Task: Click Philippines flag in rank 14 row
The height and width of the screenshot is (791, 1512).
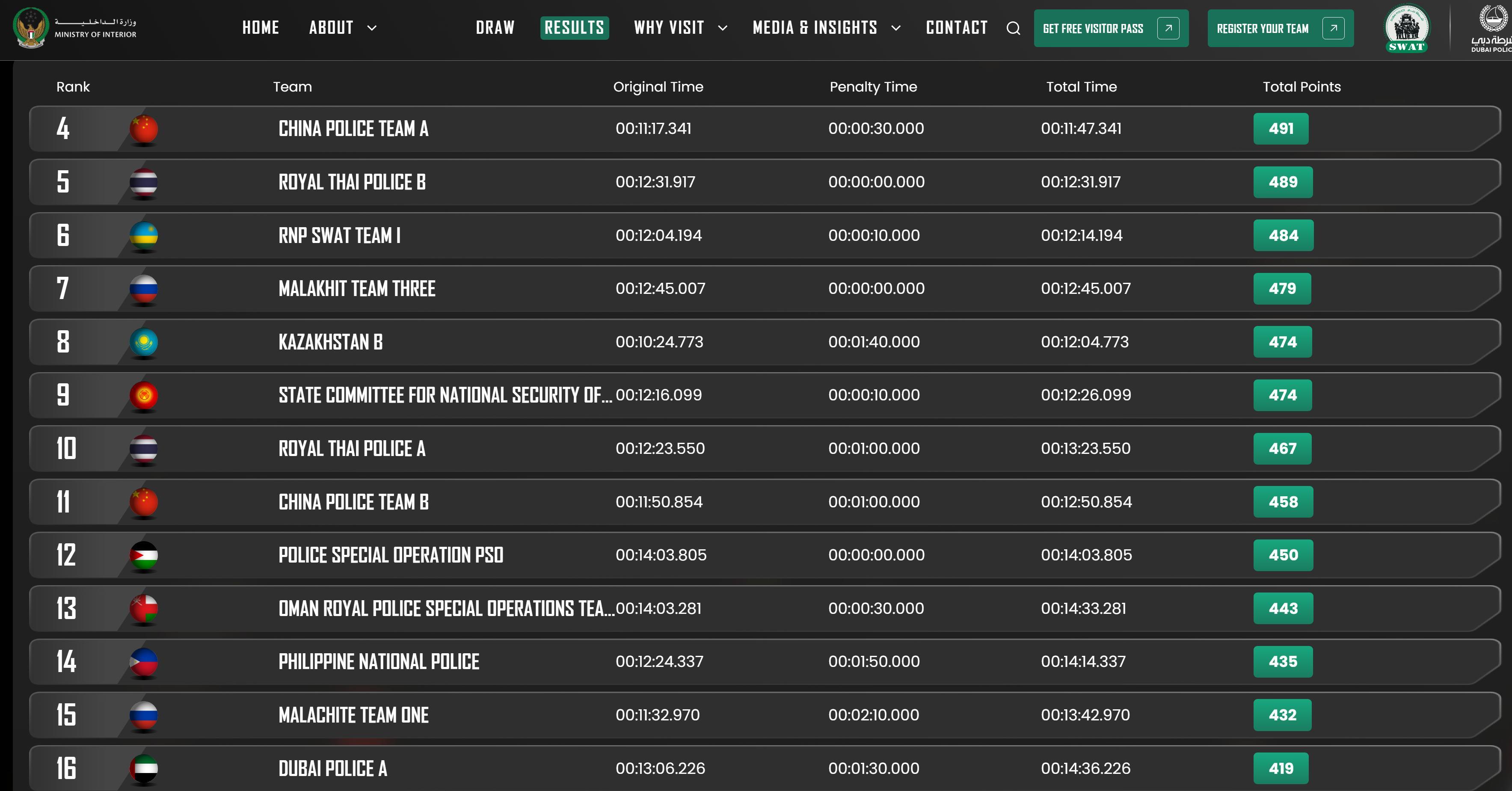Action: point(144,662)
